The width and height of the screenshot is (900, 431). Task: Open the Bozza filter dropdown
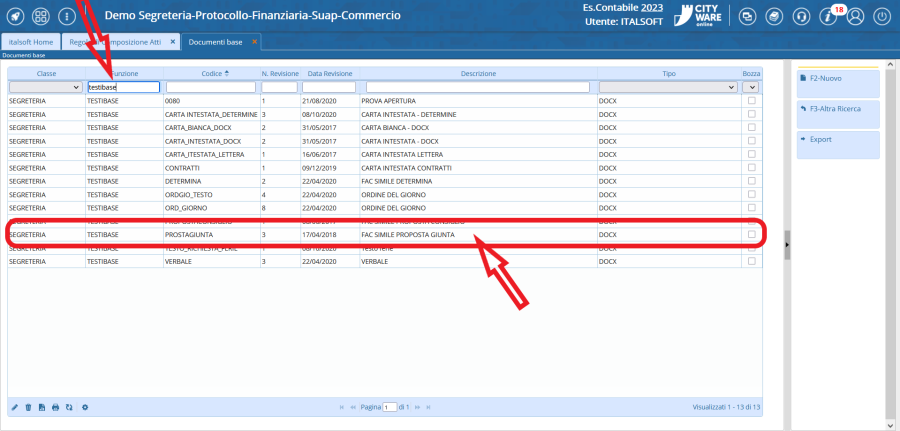[752, 87]
